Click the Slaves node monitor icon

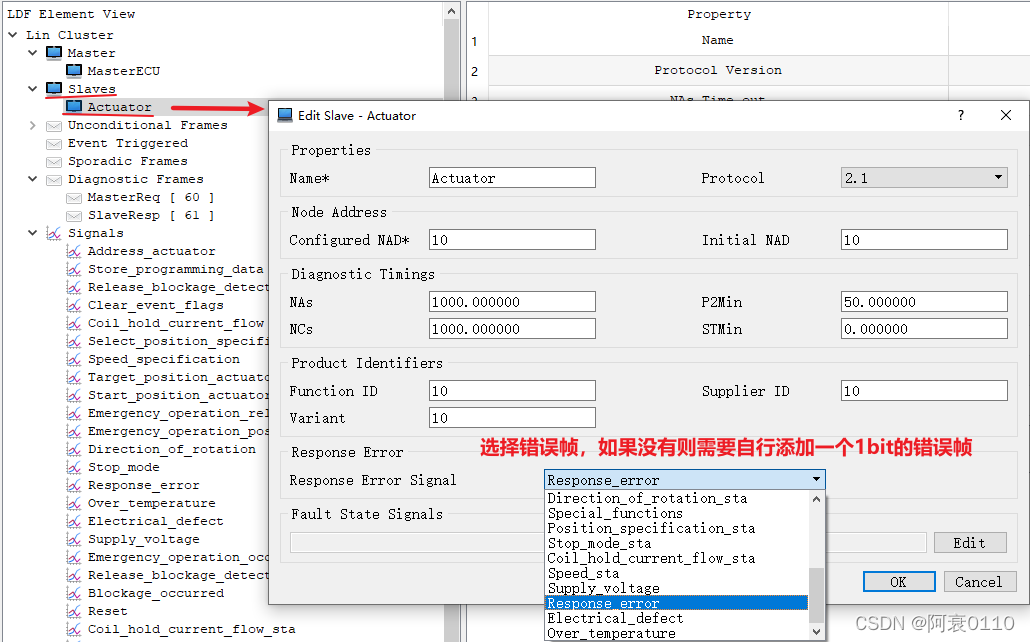click(x=54, y=88)
